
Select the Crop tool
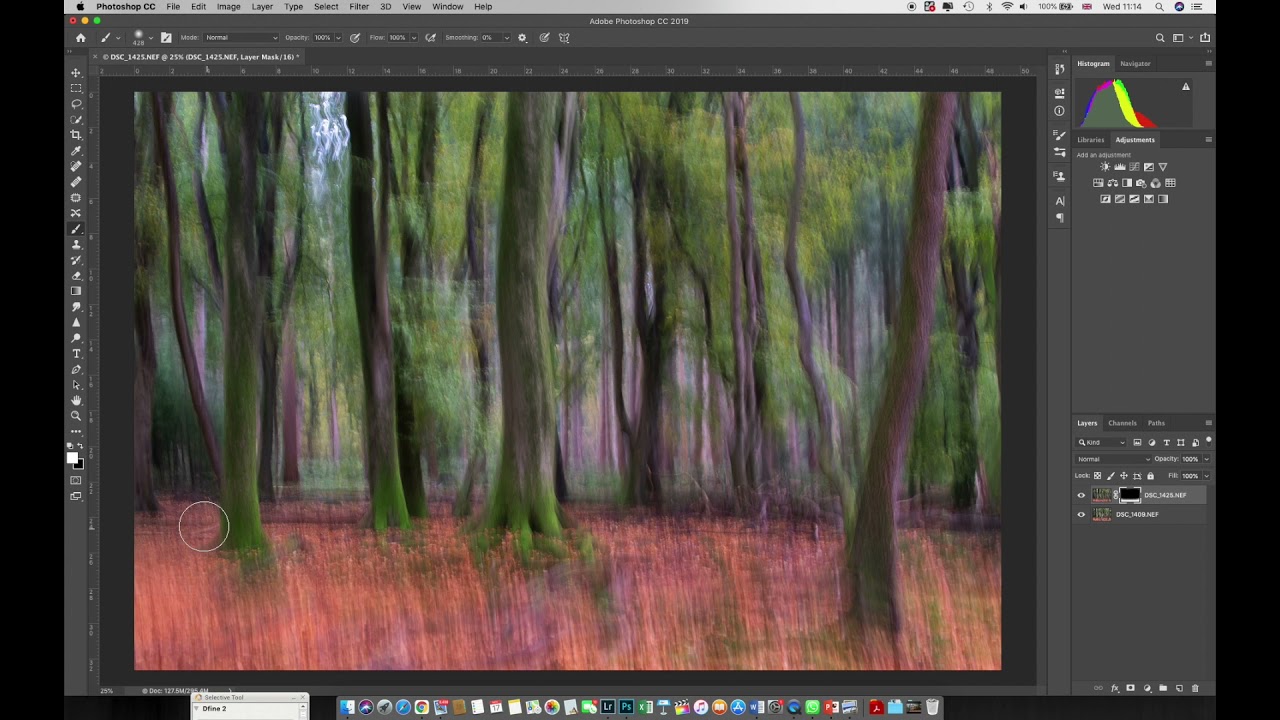76,135
